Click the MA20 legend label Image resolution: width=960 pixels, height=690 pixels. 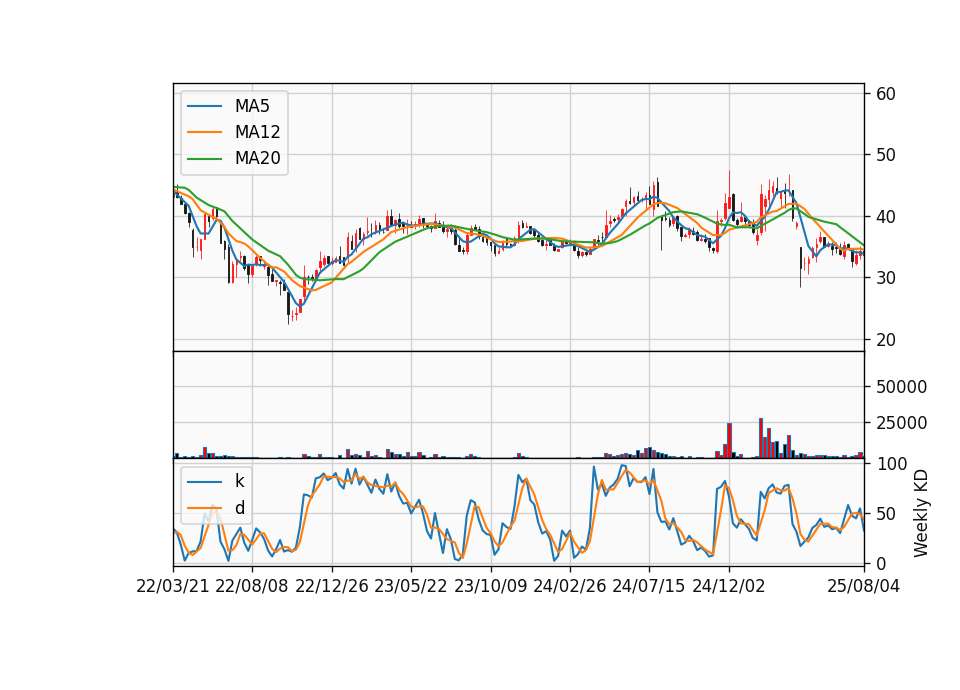[257, 158]
